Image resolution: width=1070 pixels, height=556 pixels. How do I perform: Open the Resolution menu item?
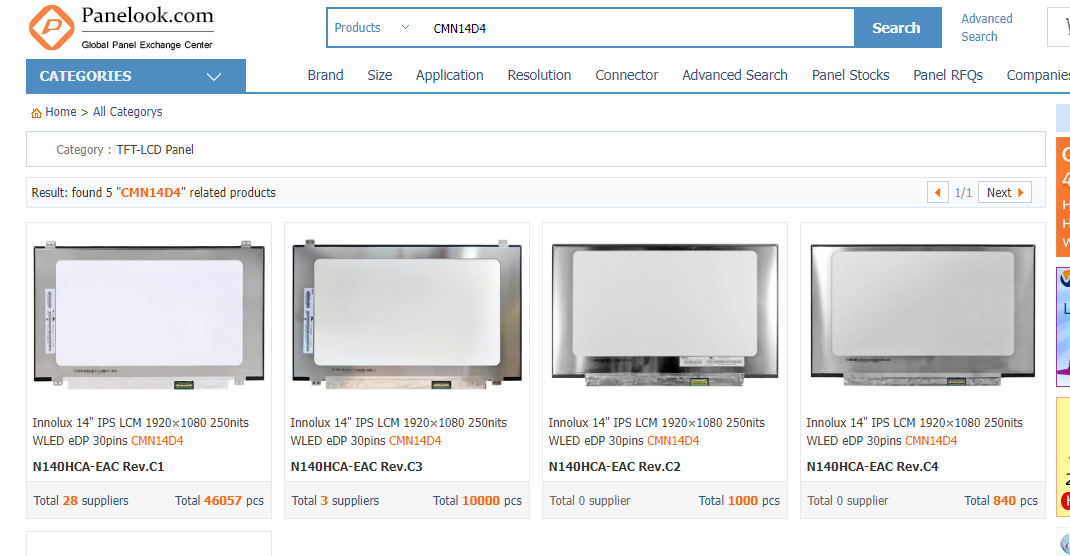[539, 75]
